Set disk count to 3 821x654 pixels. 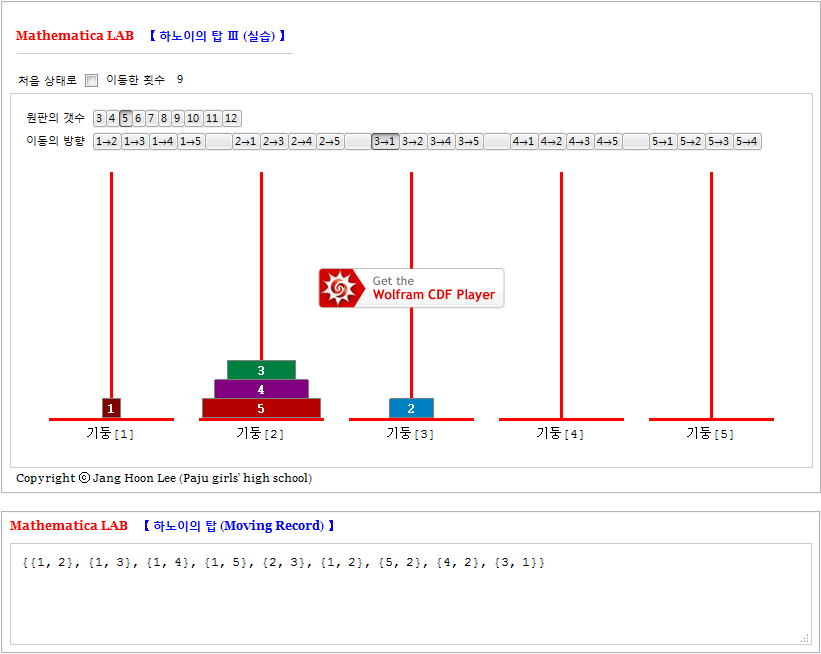(99, 118)
